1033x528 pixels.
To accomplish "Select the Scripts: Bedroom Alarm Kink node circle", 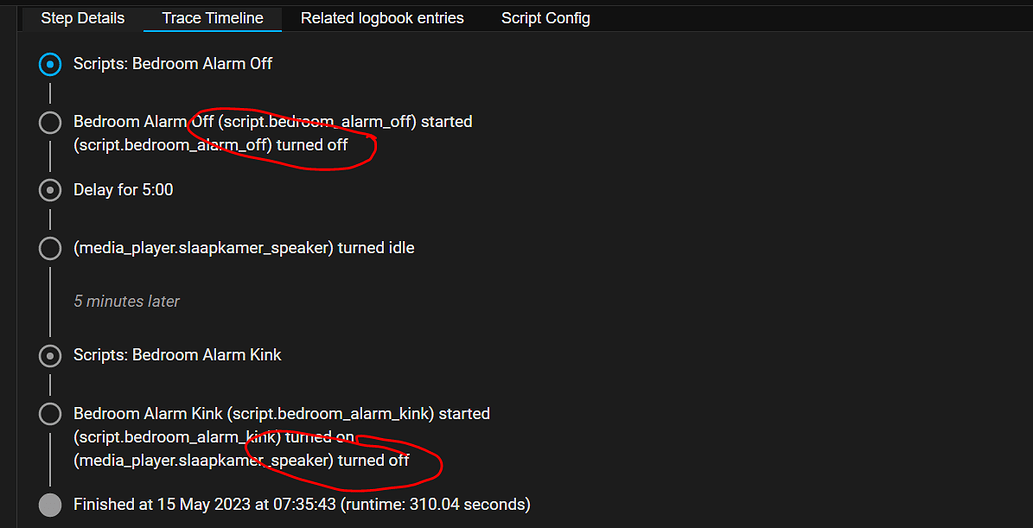I will coord(50,356).
